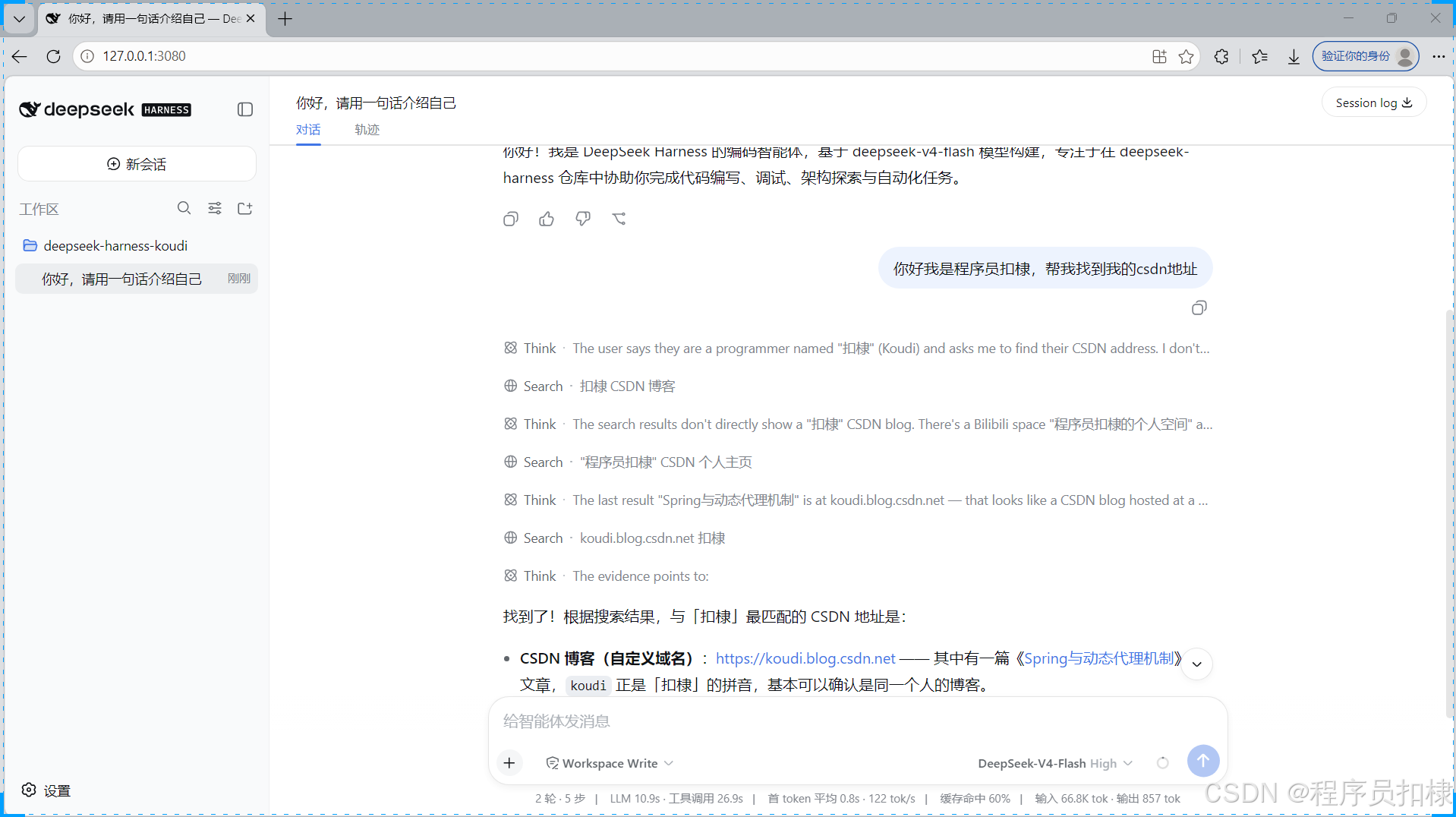Image resolution: width=1456 pixels, height=817 pixels.
Task: Switch to the 轨迹 tab
Action: (367, 130)
